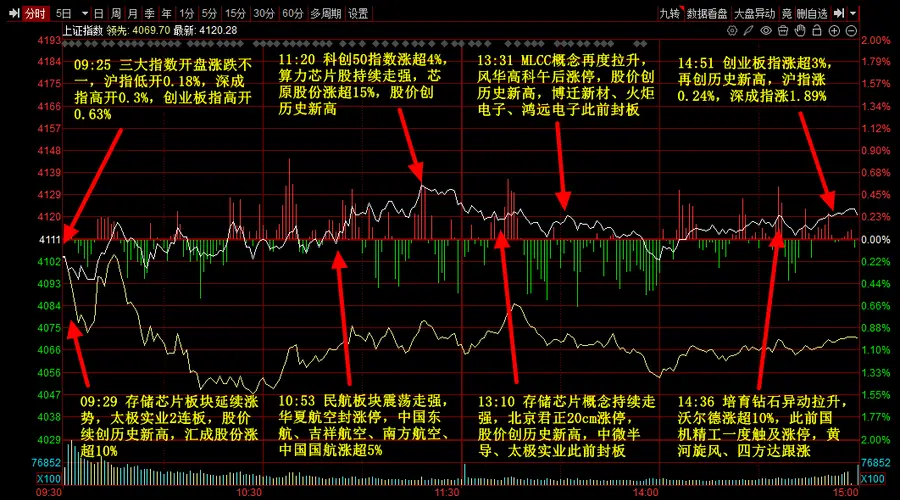Click the 删自选 remove-from-watchlist button
900x500 pixels.
coord(812,13)
